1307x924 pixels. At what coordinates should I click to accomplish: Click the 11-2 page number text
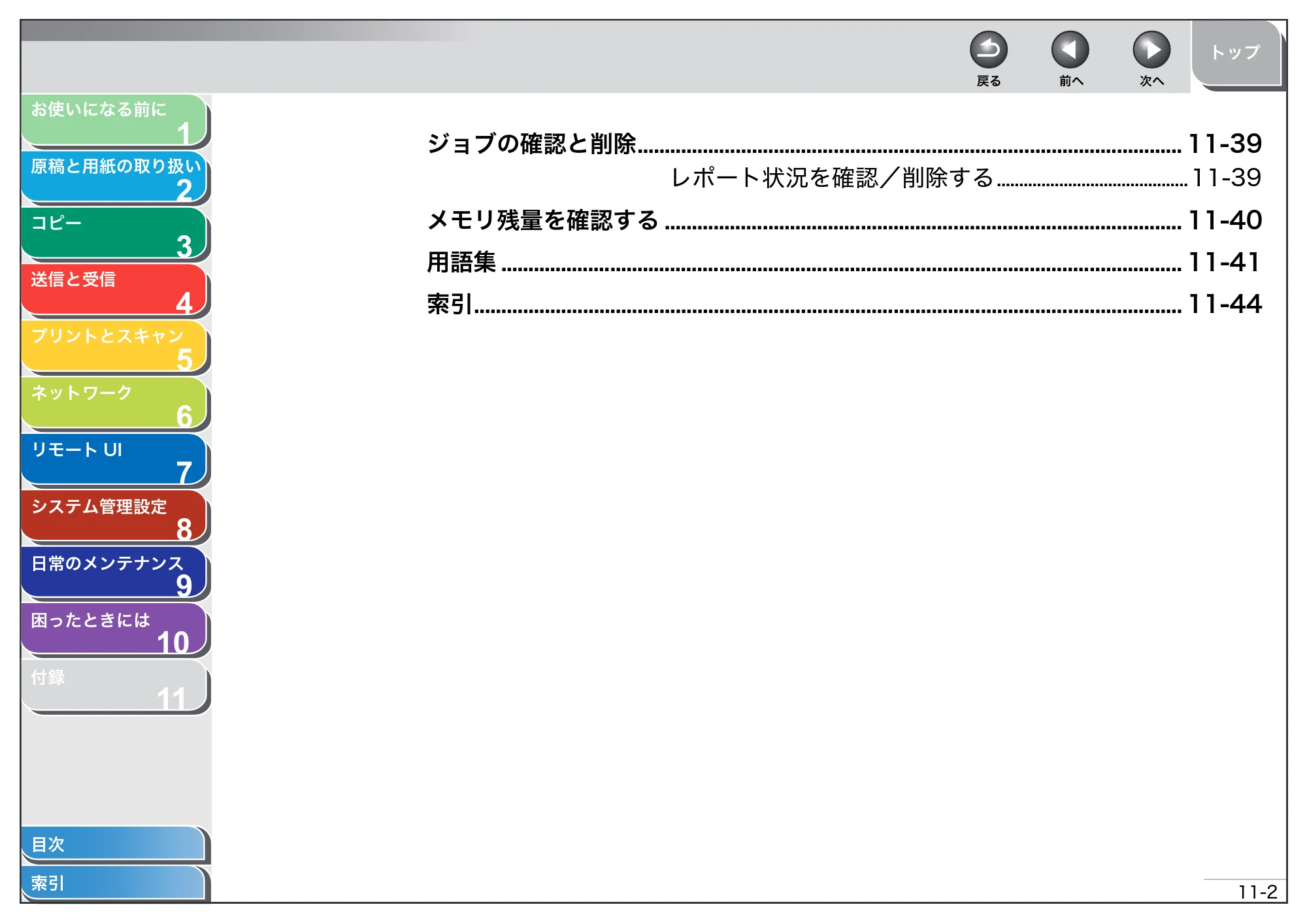click(x=1257, y=892)
